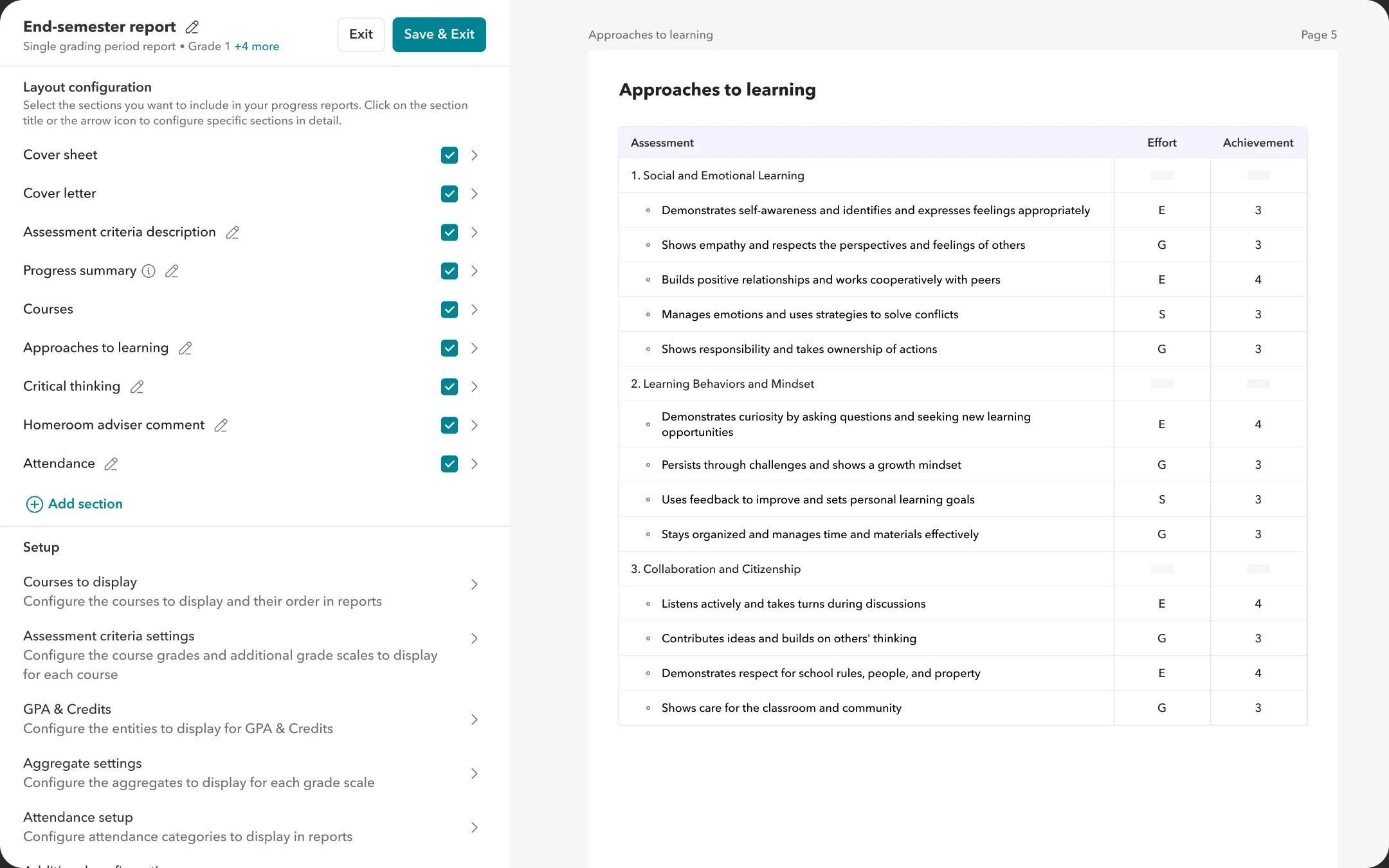Click 'Persists through challenges' row text
Screen dimensions: 1389x868
[811, 465]
